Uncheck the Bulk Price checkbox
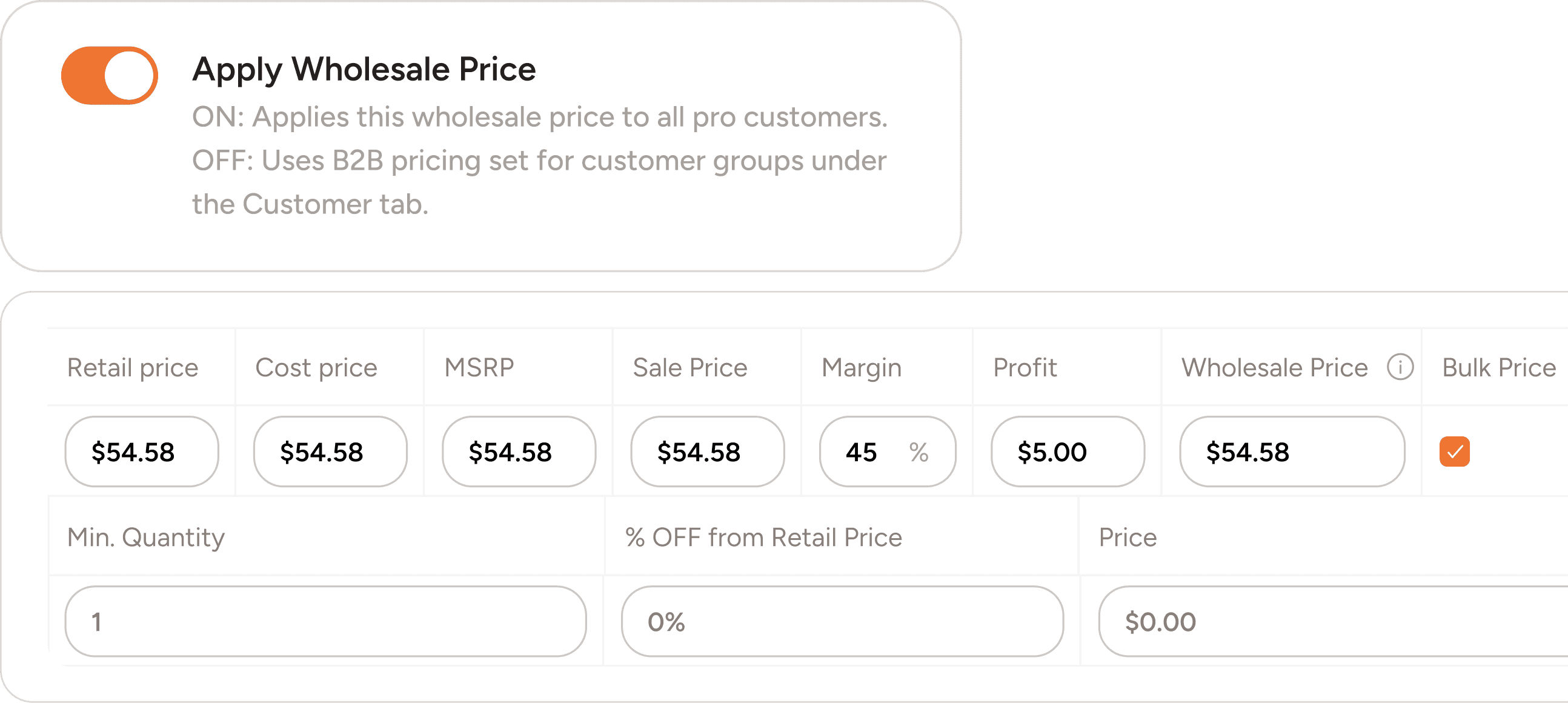The height and width of the screenshot is (703, 1568). 1455,451
